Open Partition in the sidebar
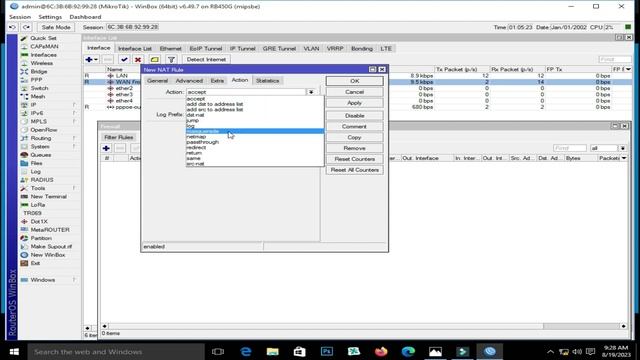This screenshot has width=640, height=360. pyautogui.click(x=41, y=238)
